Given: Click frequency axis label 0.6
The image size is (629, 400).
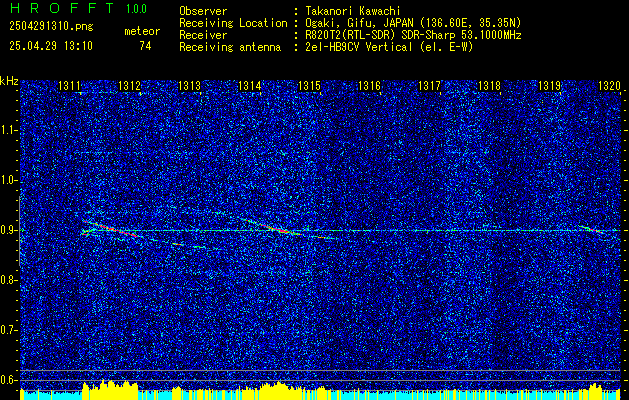Looking at the screenshot, I should point(8,380).
